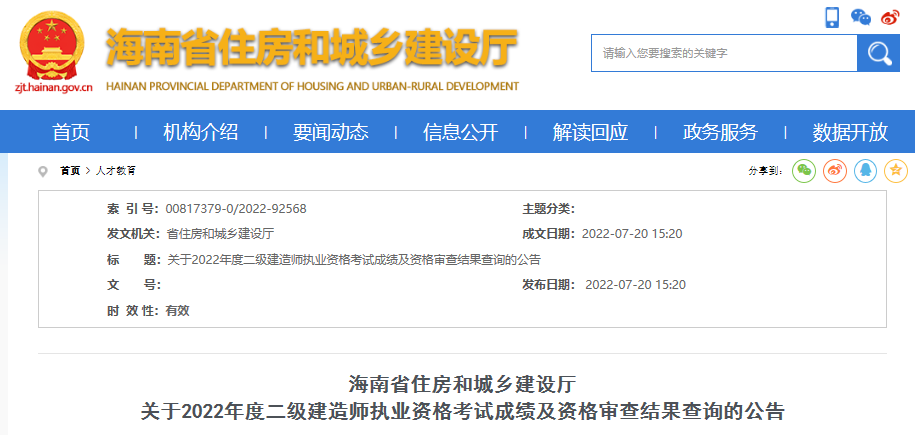Click the breadcrumb location pin icon
The image size is (915, 435).
click(43, 171)
